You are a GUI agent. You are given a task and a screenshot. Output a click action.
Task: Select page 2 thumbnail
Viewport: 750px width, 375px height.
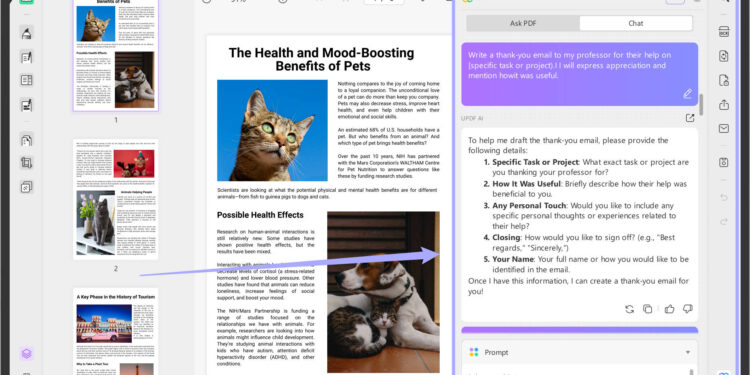coord(115,199)
